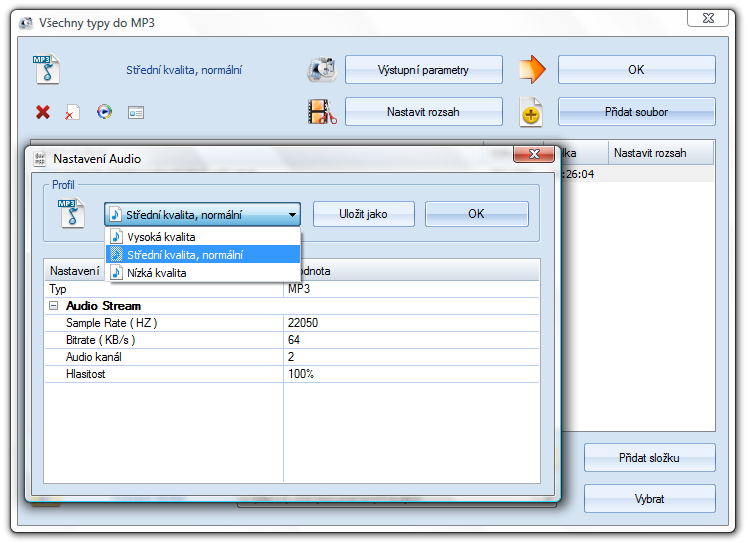Click the clear list page icon

(x=72, y=112)
